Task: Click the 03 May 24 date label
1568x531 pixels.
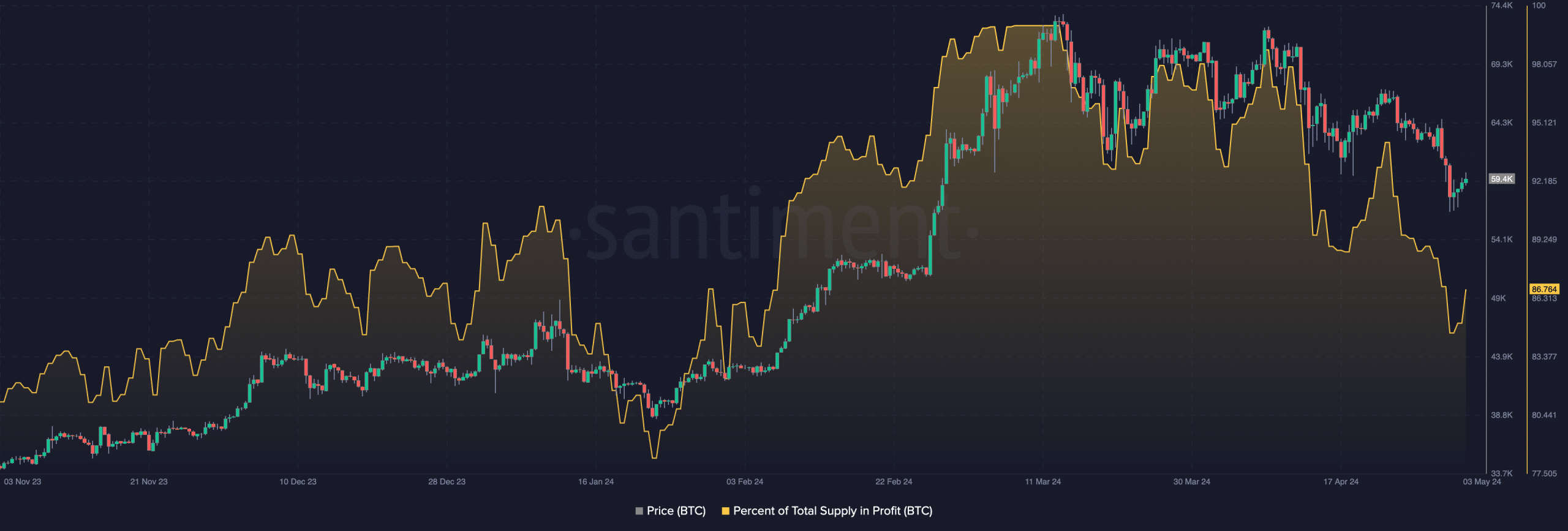Action: point(1482,481)
